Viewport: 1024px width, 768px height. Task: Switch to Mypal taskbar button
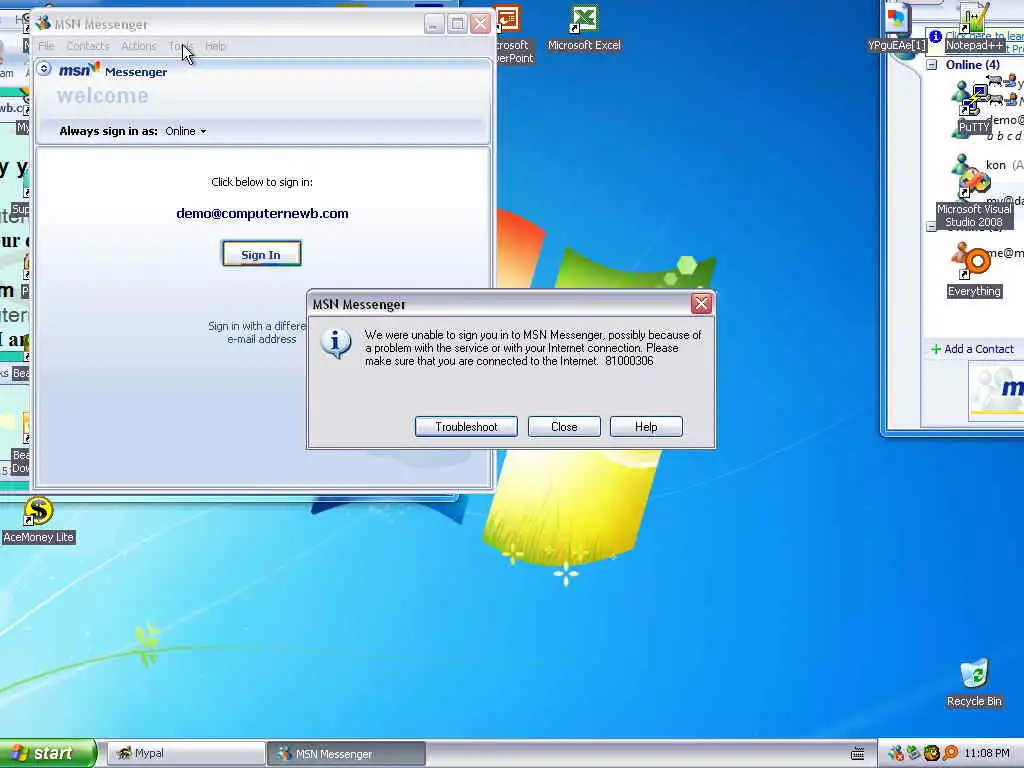(x=185, y=754)
